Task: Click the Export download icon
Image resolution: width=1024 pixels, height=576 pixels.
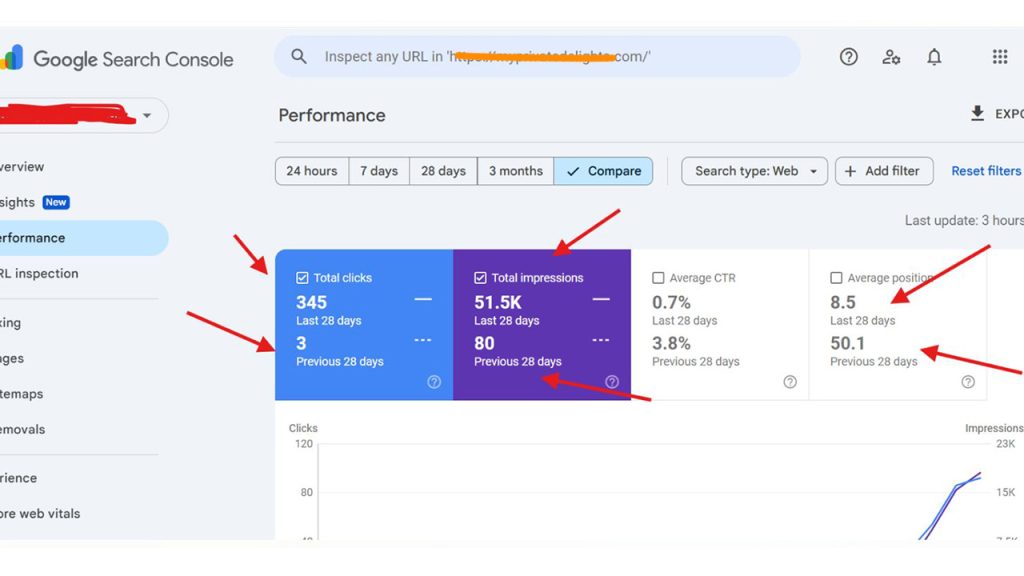Action: point(977,113)
